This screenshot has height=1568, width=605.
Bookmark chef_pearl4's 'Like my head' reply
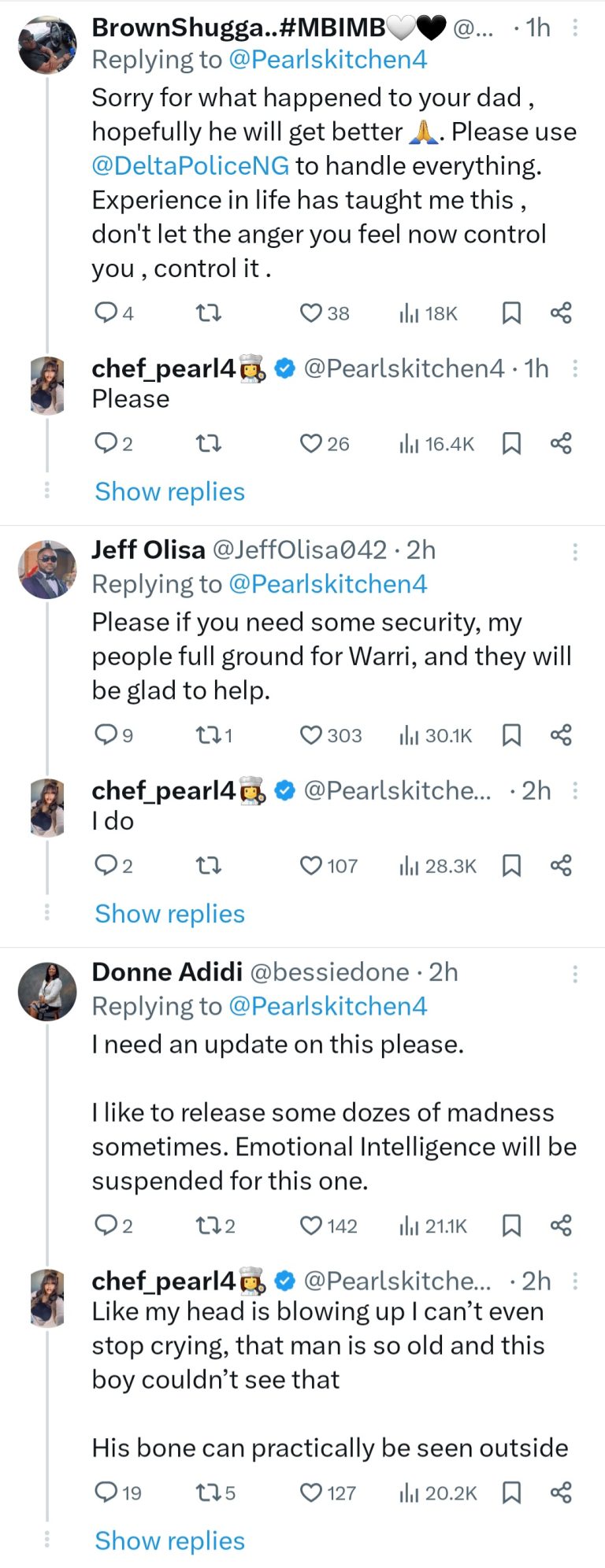coord(511,1492)
